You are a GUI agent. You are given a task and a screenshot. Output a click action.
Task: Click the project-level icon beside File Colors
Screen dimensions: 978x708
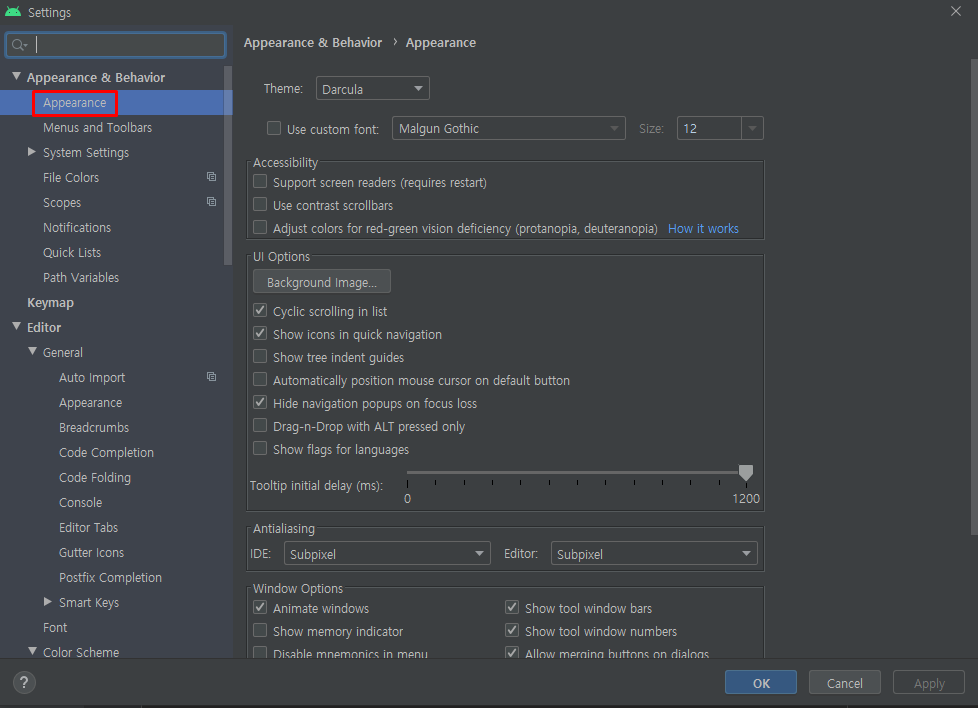[x=211, y=177]
